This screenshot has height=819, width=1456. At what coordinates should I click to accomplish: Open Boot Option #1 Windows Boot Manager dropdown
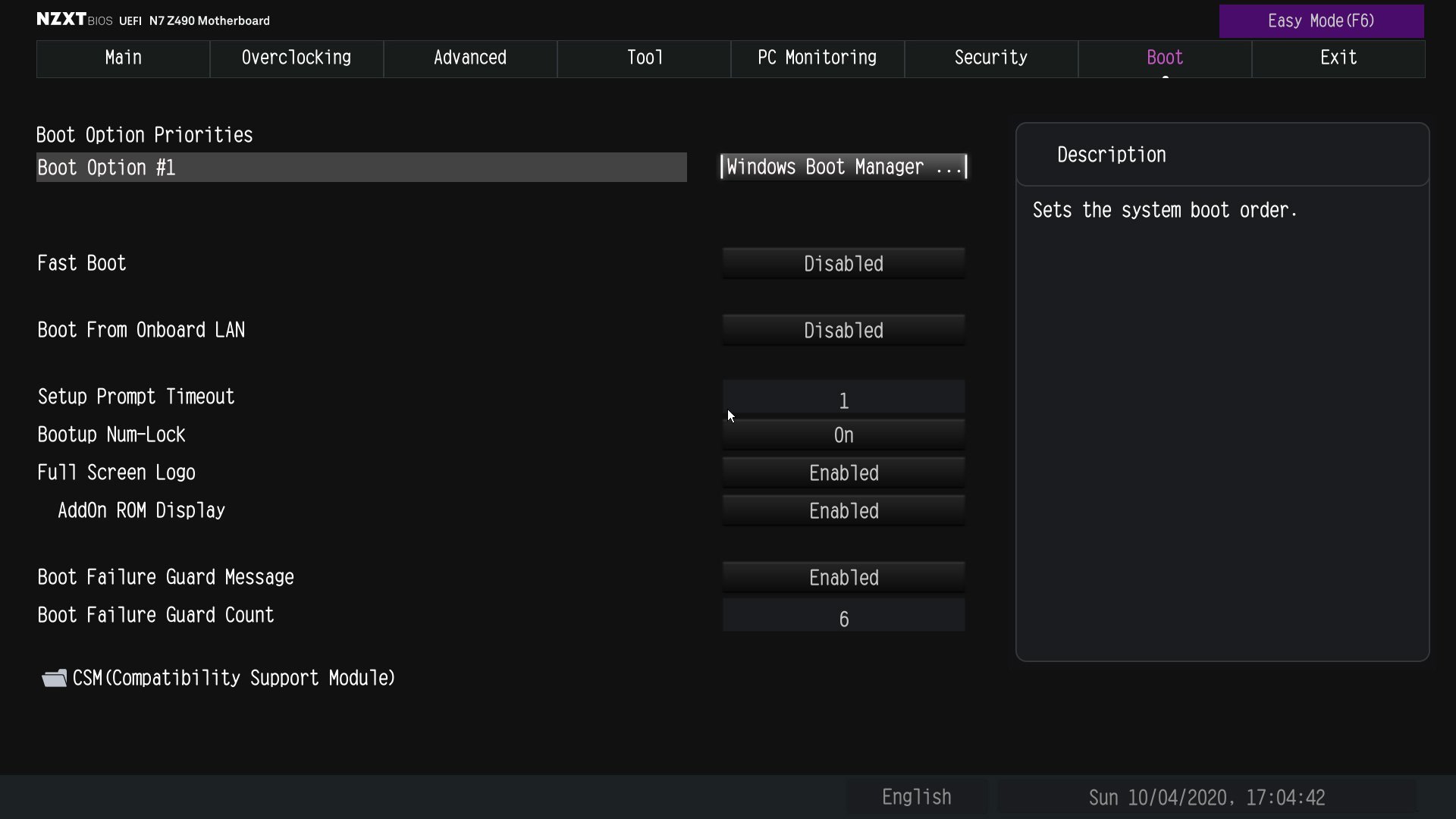[x=843, y=167]
